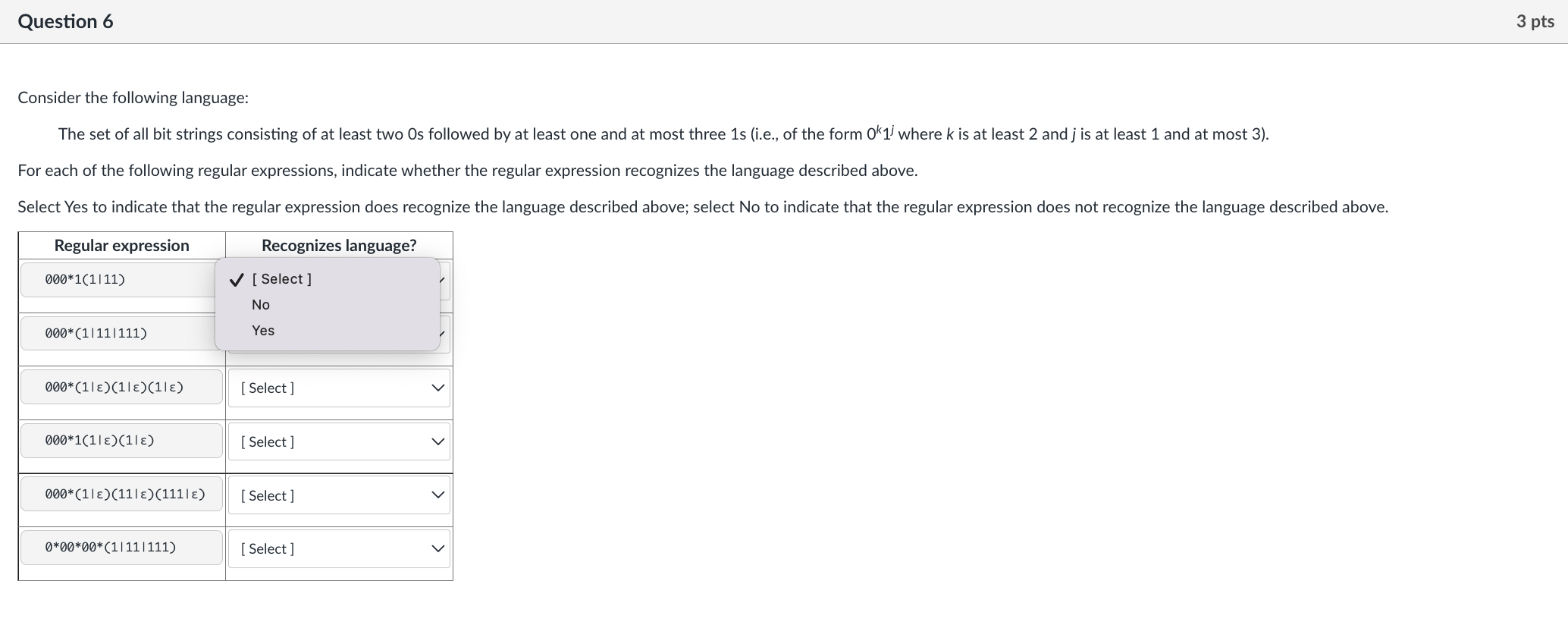Screen dimensions: 1568x622
Task: Click the checkmark icon next to [ Select ]
Action: [x=236, y=278]
